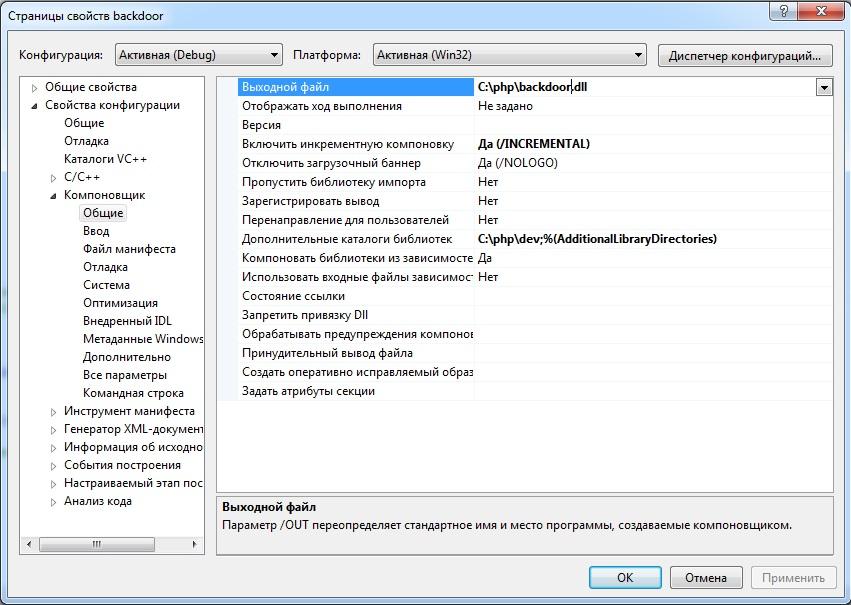
Task: Click the Отмена button
Action: coord(706,577)
